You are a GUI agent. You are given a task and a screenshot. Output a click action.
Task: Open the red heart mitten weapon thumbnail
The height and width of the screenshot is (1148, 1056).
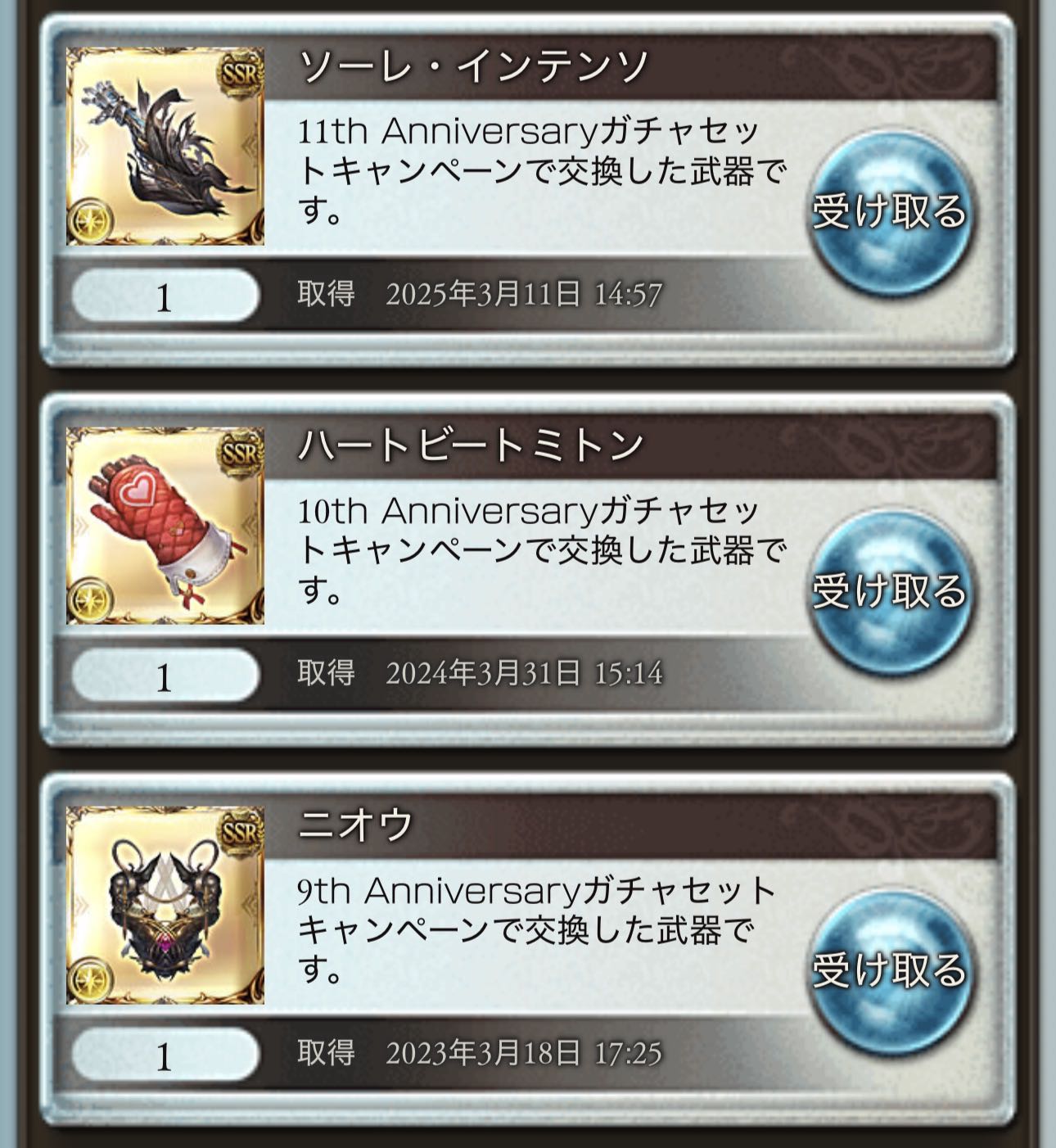165,526
